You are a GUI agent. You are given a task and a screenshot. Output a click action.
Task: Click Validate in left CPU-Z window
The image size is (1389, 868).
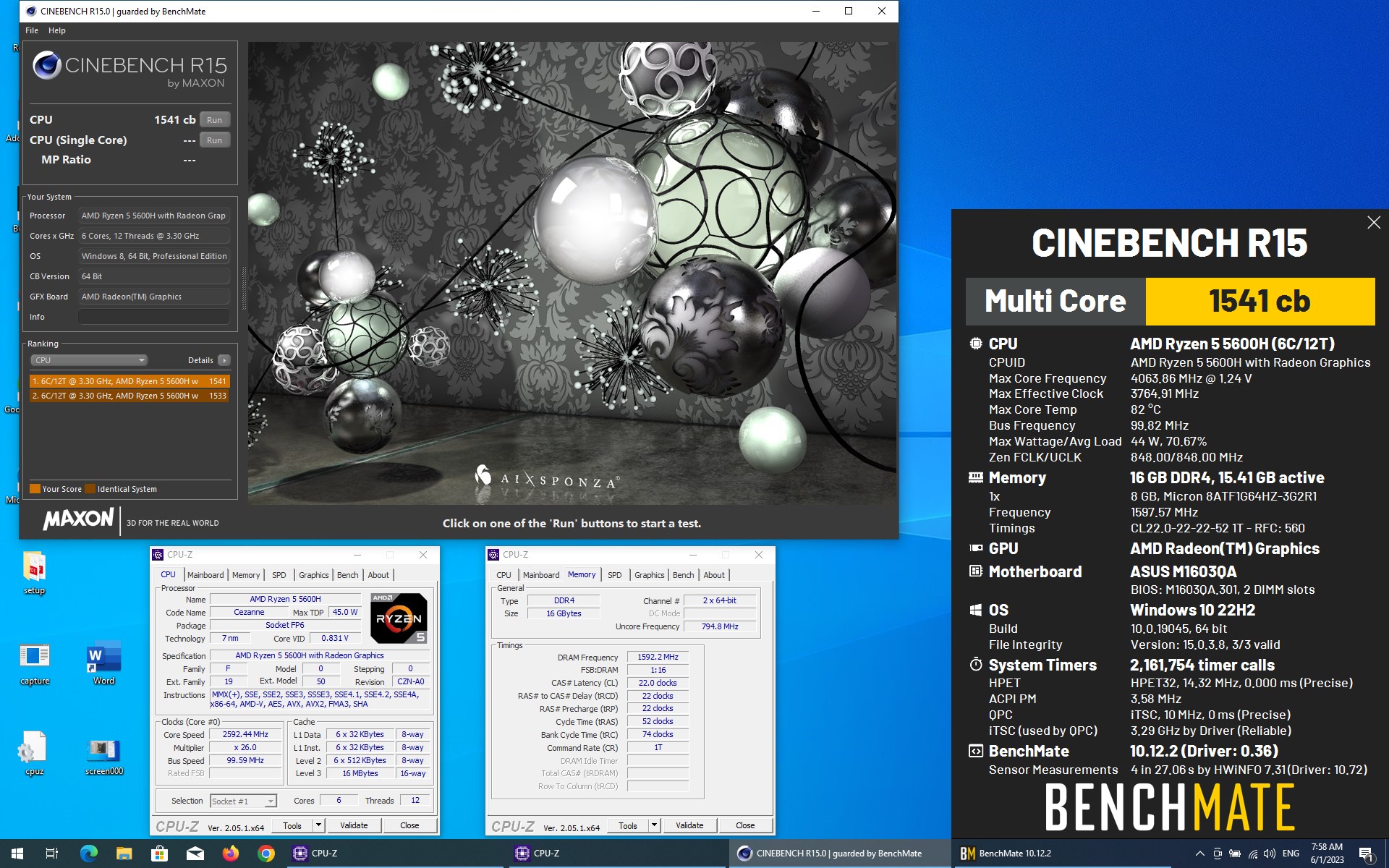tap(354, 825)
